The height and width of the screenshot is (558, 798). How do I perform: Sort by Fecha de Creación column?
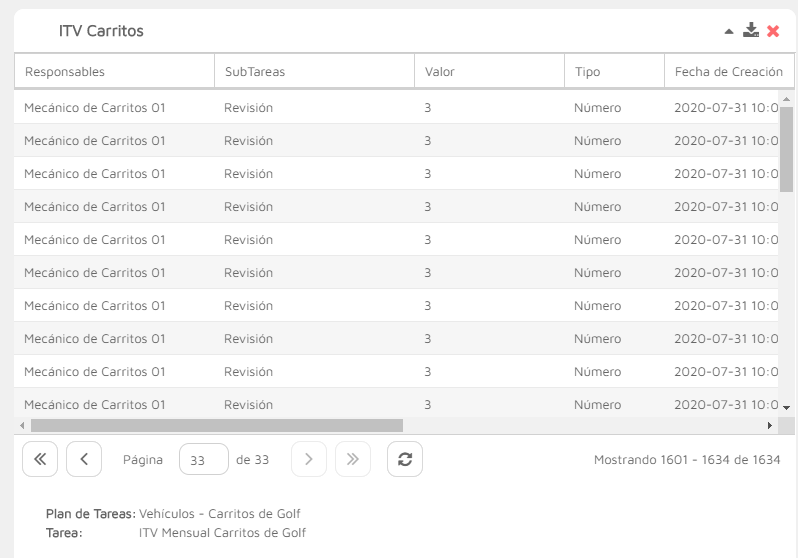728,72
